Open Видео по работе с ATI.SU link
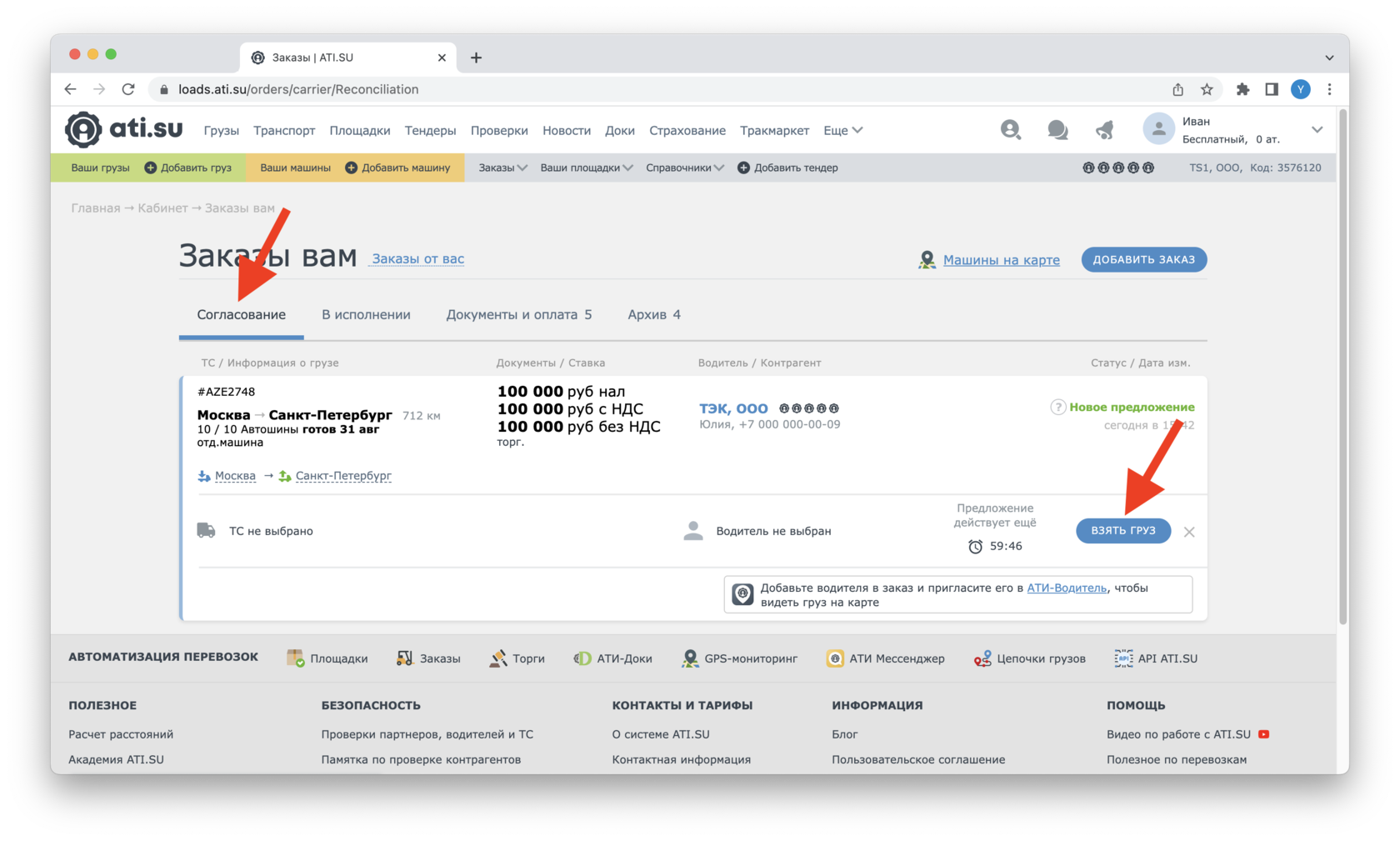The height and width of the screenshot is (841, 1400). pos(1178,734)
